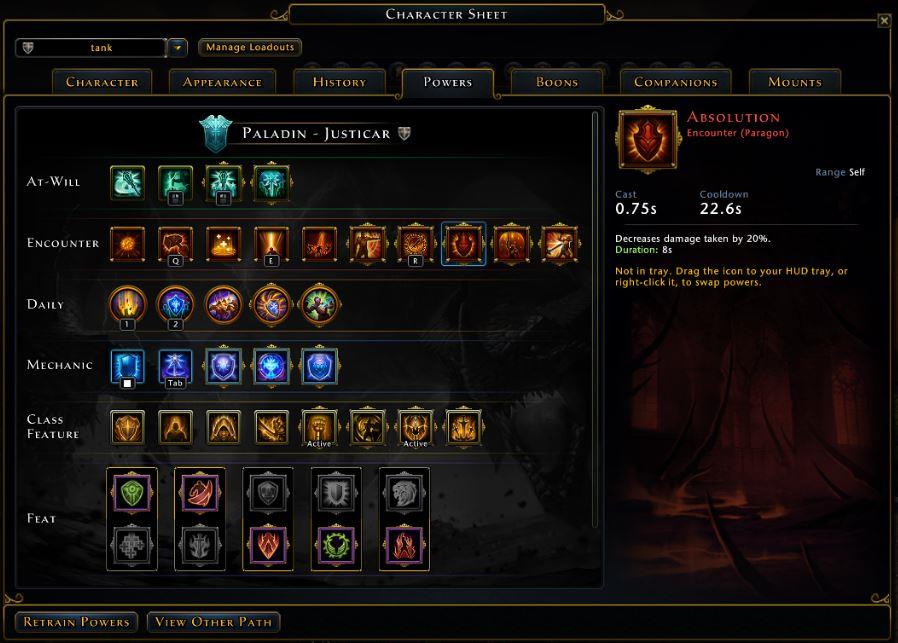Enable the grey cross feat in first column
Image resolution: width=898 pixels, height=643 pixels.
click(x=132, y=546)
